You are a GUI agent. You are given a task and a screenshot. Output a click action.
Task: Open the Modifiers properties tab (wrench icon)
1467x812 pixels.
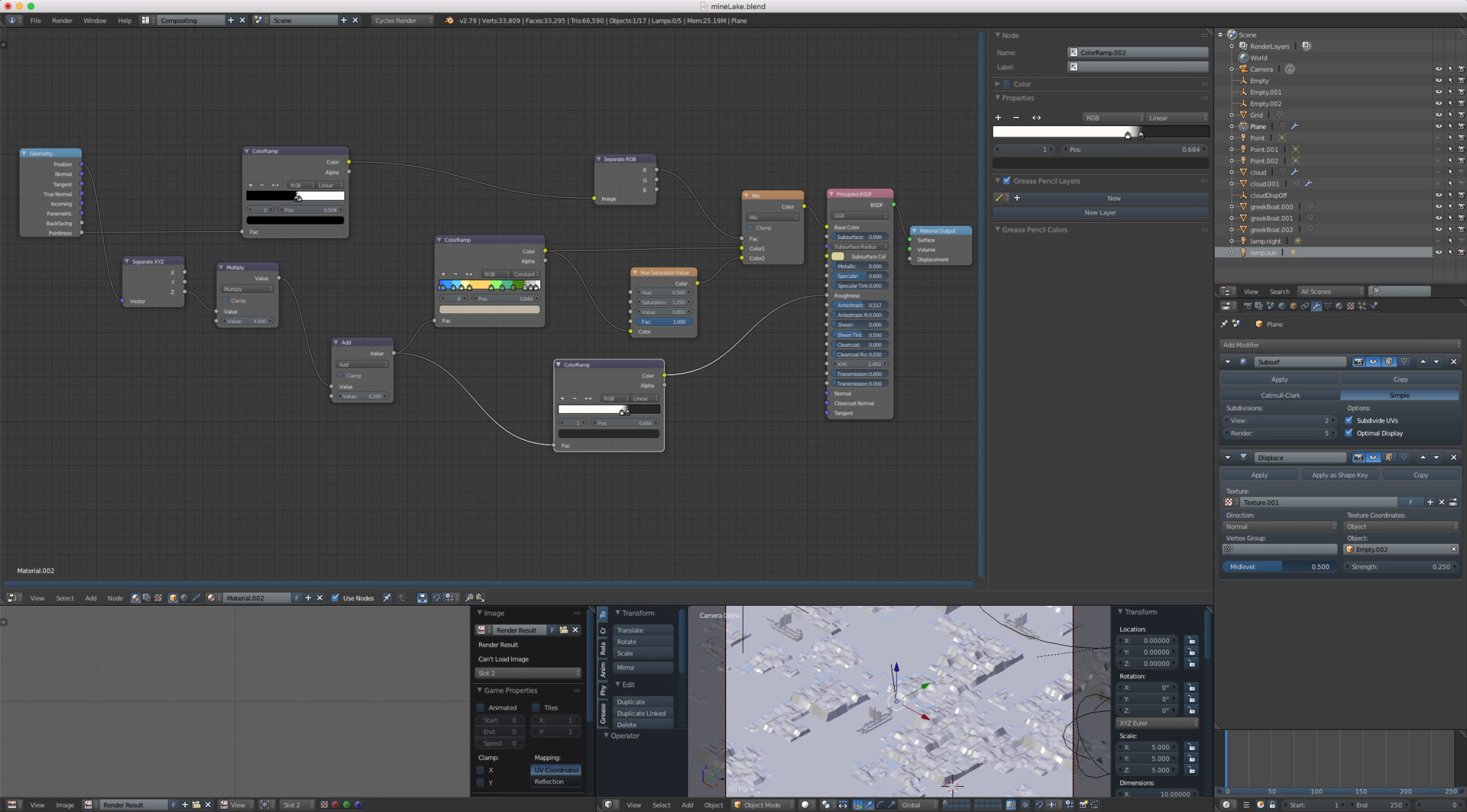tap(1316, 306)
